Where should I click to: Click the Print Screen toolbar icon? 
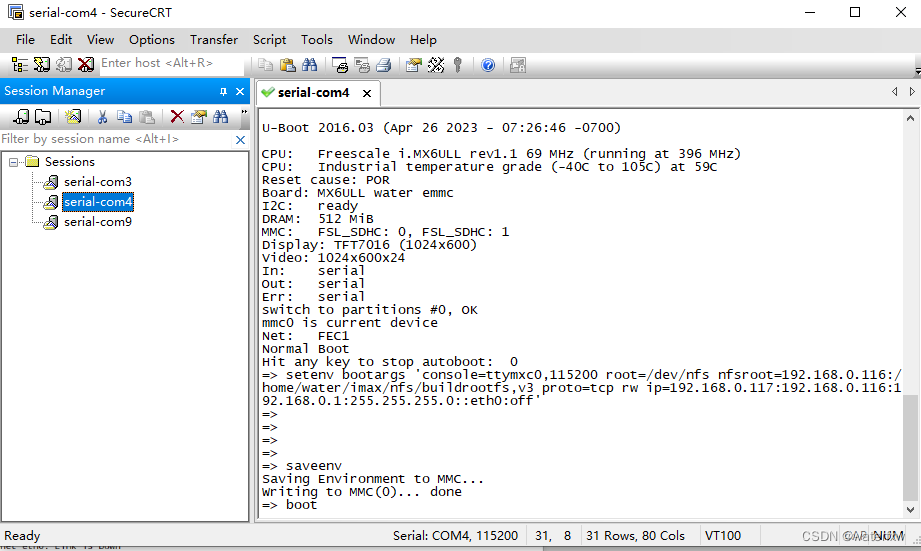pyautogui.click(x=340, y=65)
